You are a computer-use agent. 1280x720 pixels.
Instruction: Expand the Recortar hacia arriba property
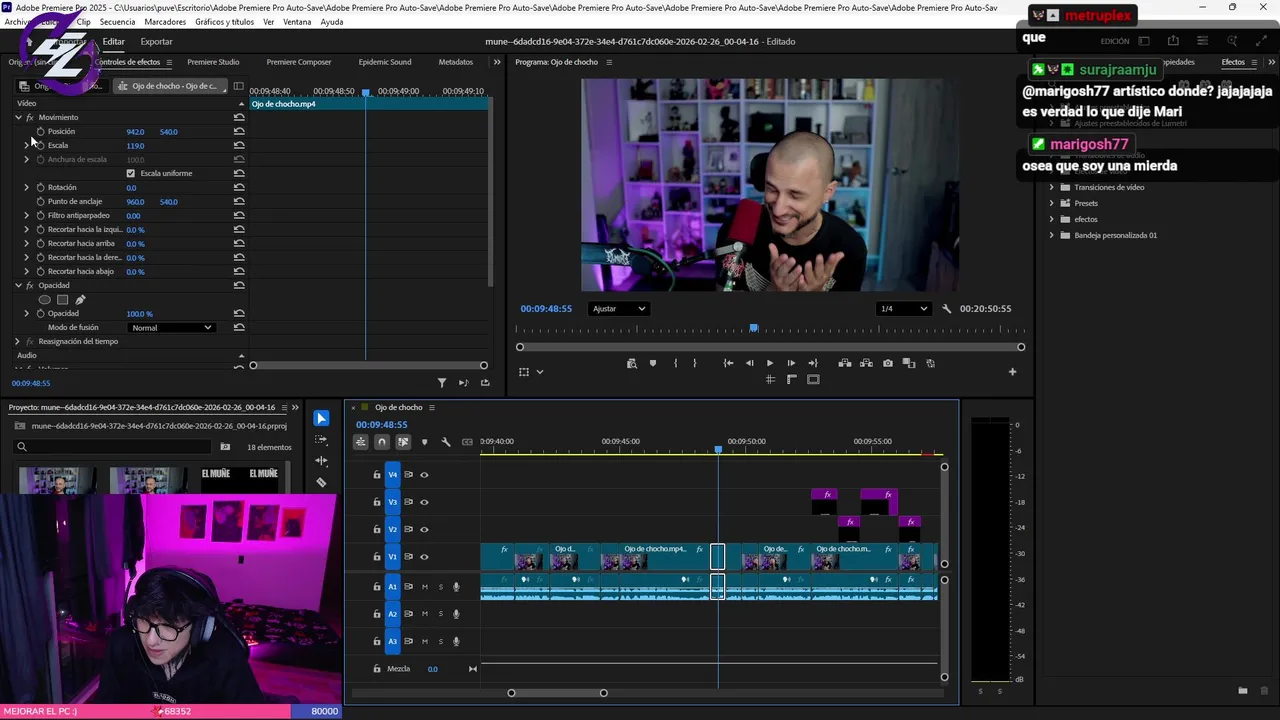pos(27,243)
